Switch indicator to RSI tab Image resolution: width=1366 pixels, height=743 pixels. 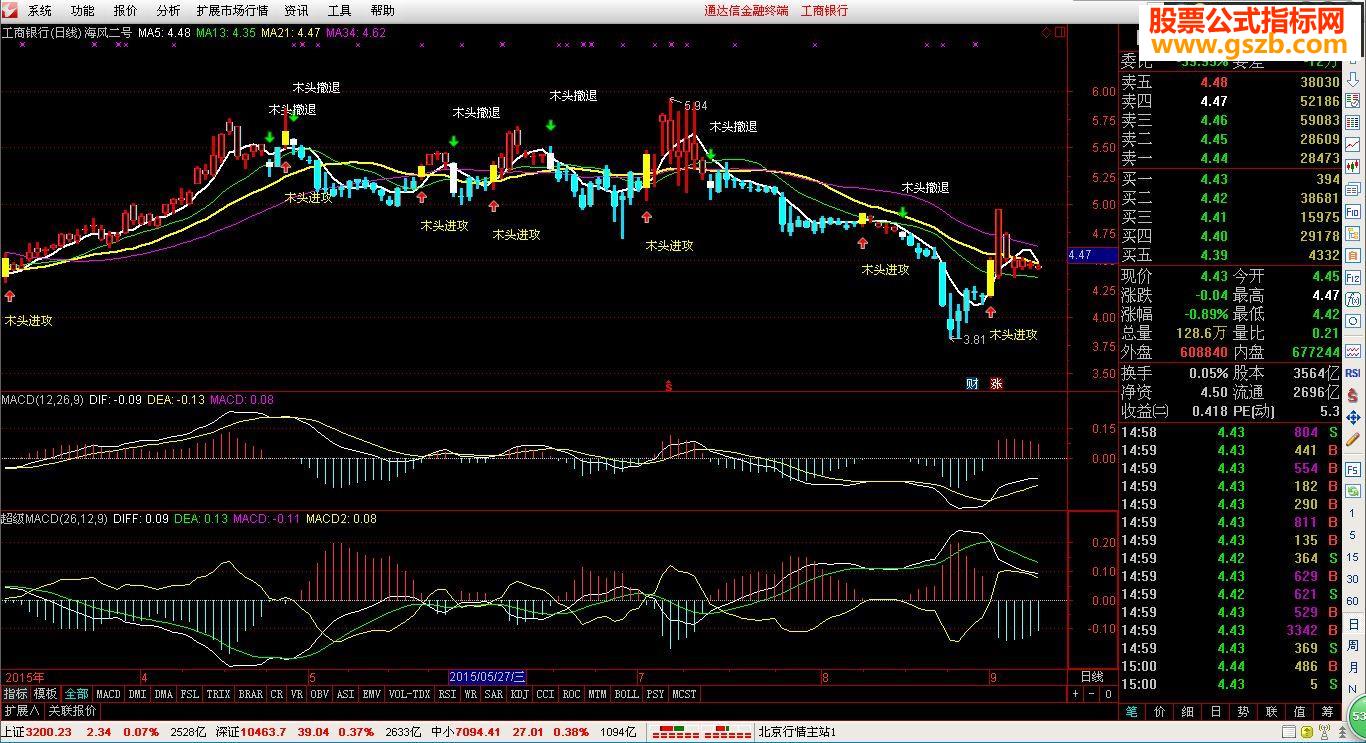click(x=447, y=694)
